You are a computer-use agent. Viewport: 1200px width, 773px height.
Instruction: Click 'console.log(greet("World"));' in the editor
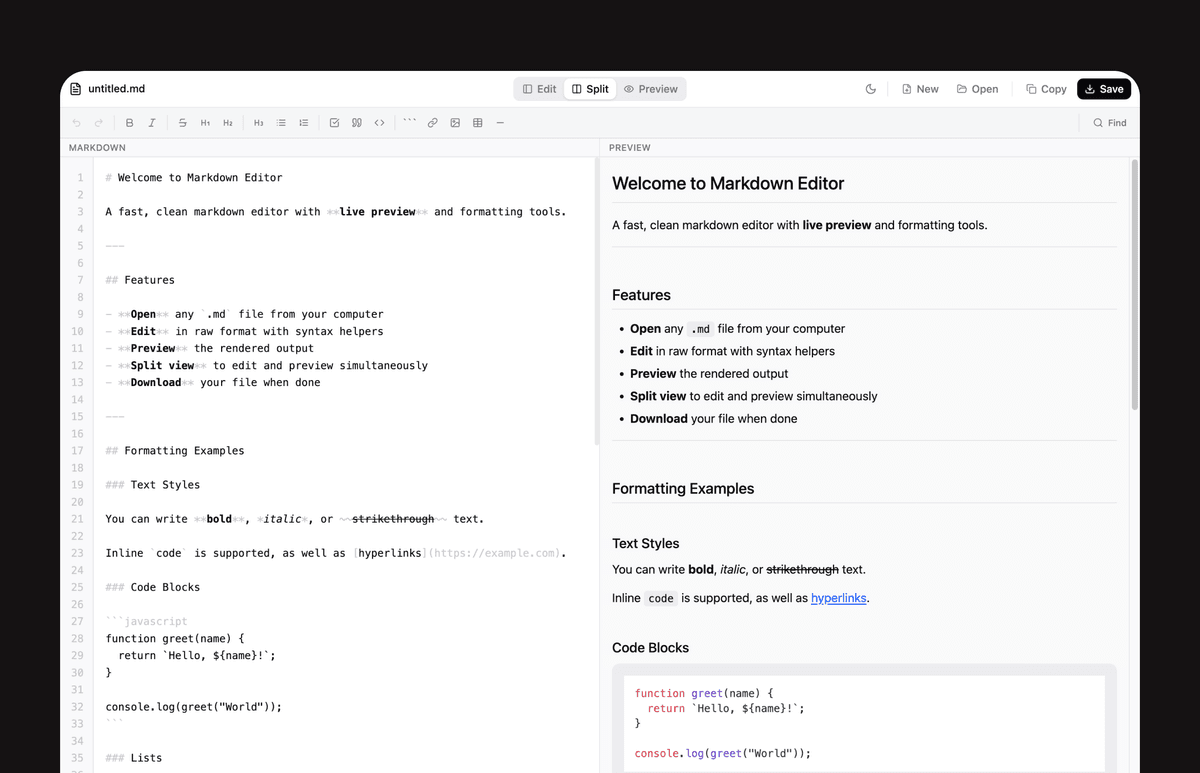(x=194, y=707)
